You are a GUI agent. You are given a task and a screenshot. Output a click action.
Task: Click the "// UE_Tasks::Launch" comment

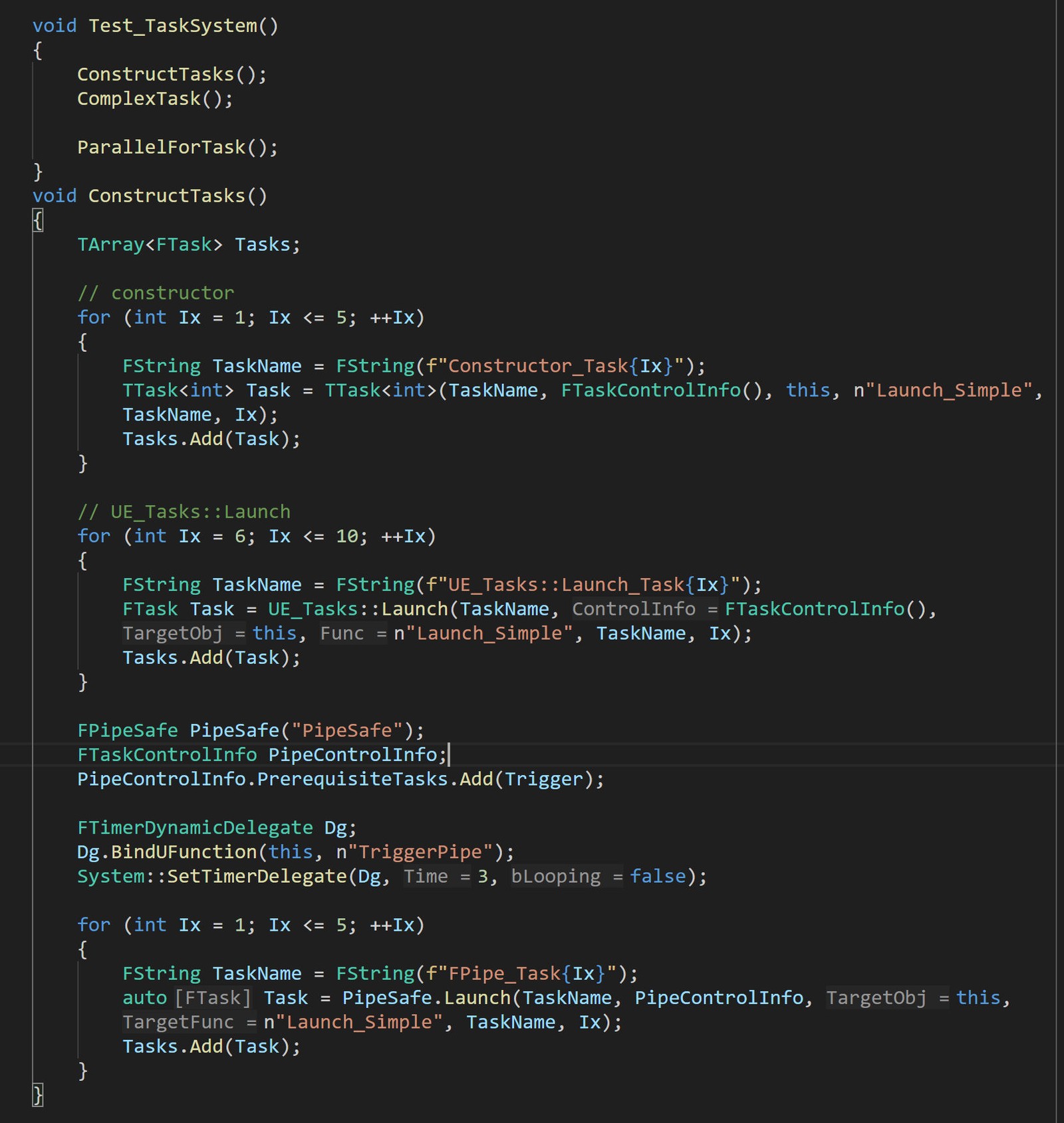[184, 512]
